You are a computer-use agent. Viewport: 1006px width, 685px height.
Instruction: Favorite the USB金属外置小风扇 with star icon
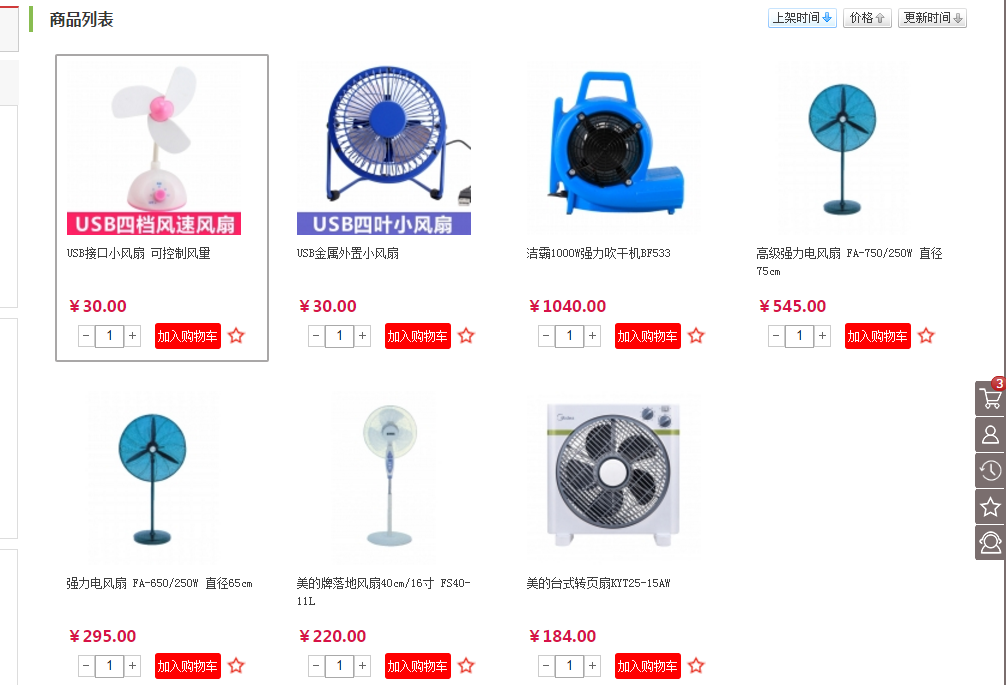(466, 335)
